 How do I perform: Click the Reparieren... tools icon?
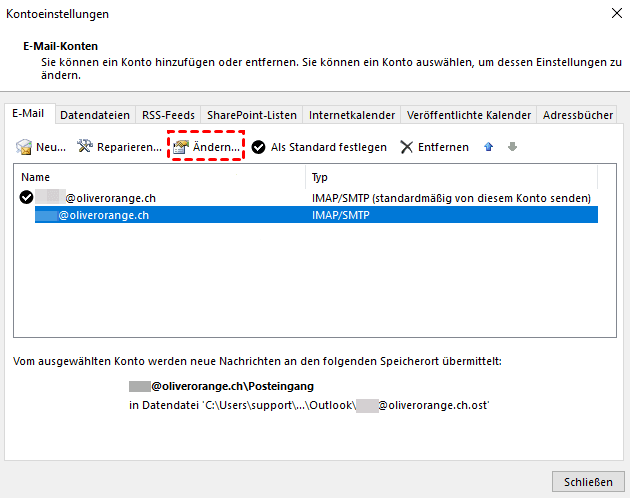85,147
